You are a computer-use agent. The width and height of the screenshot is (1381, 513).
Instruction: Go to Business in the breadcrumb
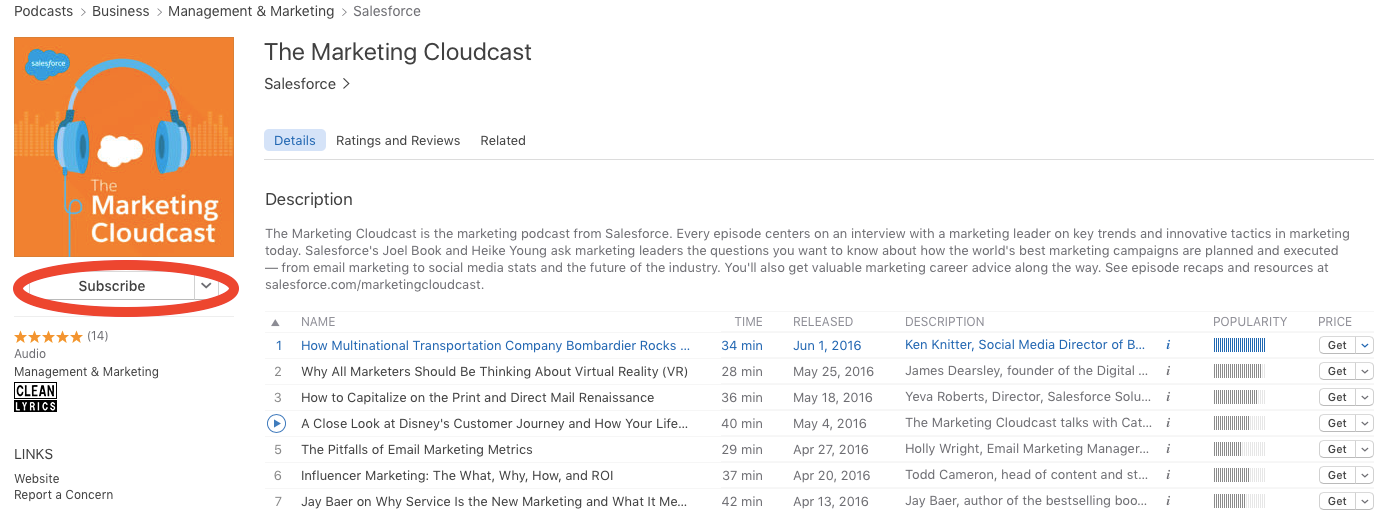pos(120,11)
